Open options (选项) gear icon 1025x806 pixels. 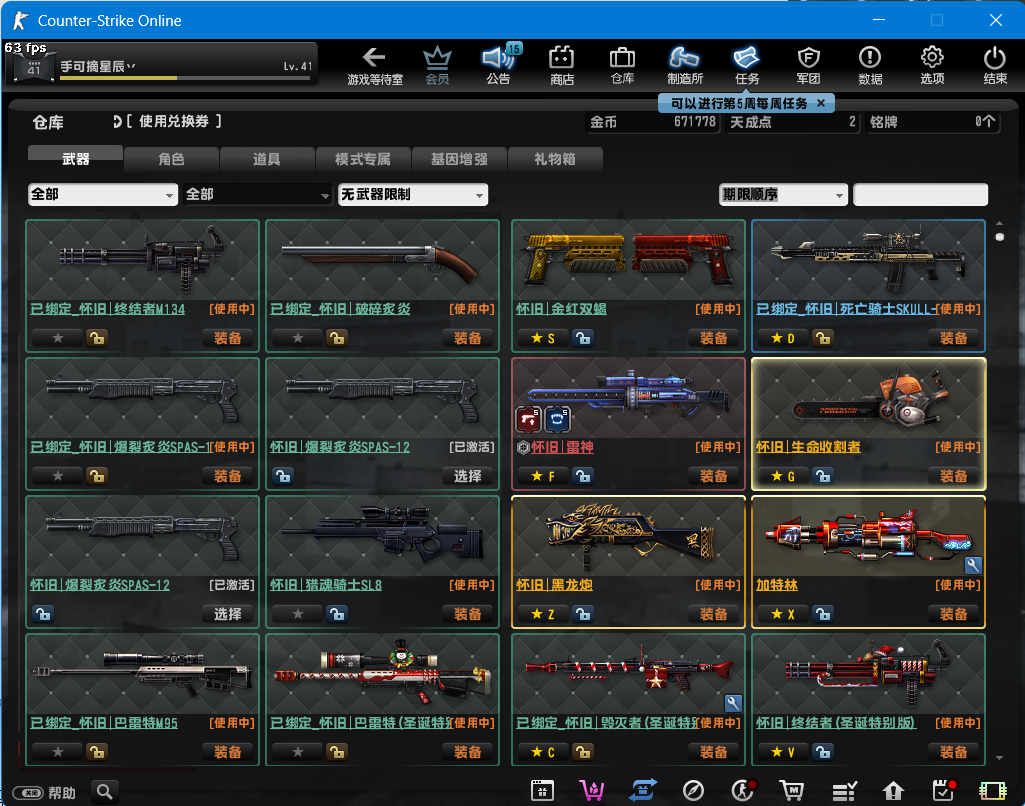coord(932,65)
